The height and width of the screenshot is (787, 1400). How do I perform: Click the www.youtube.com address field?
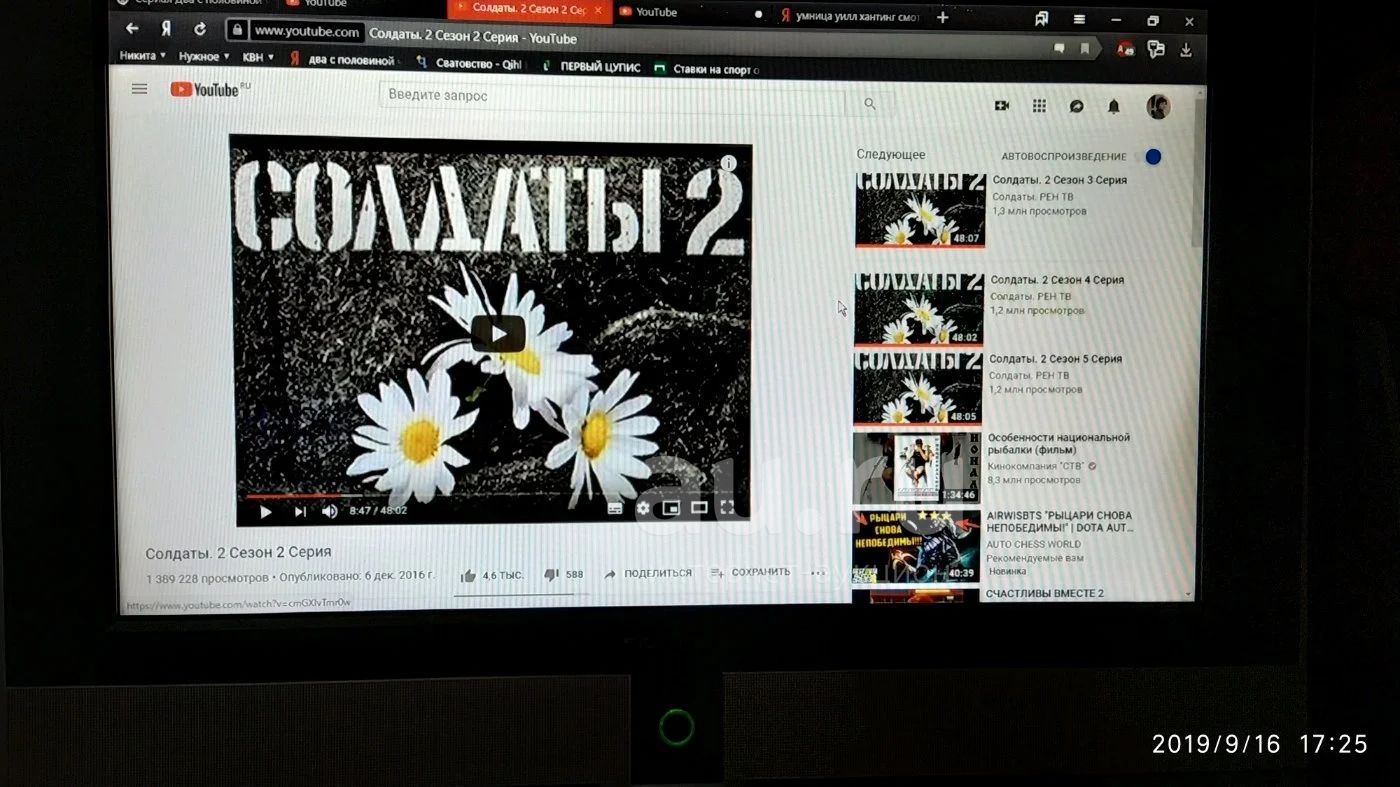point(306,32)
